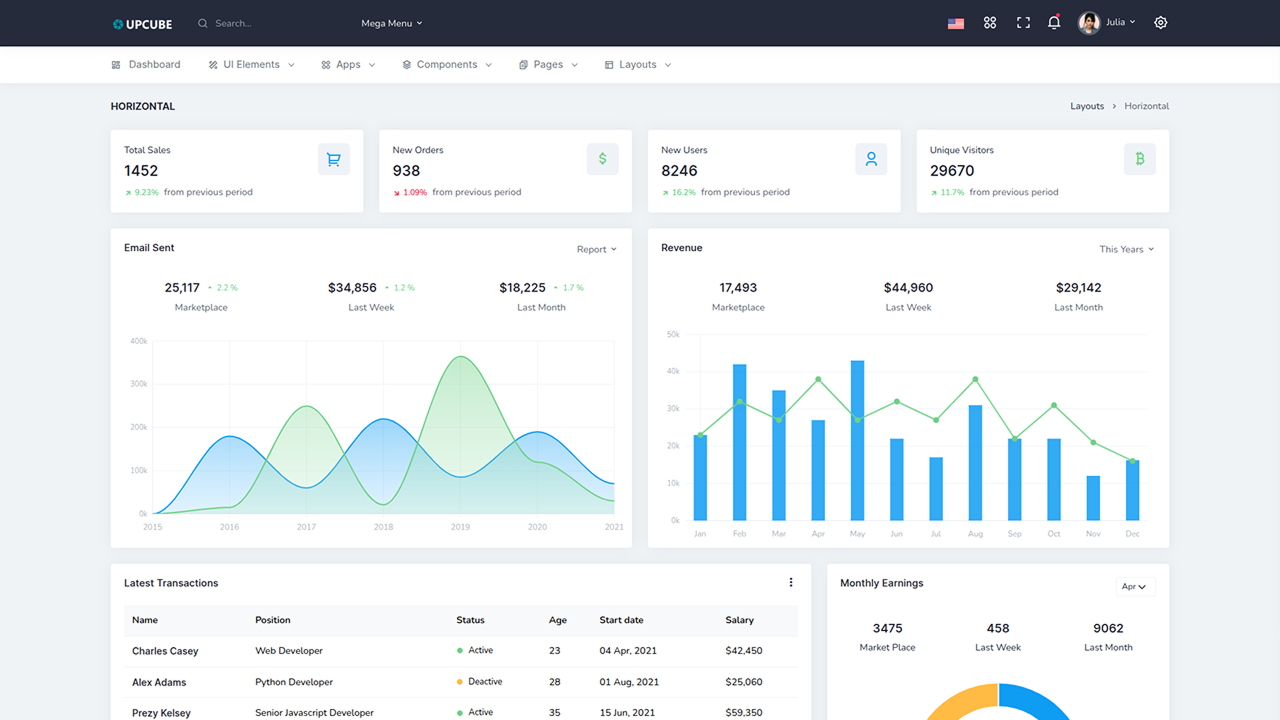Image resolution: width=1280 pixels, height=720 pixels.
Task: Select the user icon on New Users card
Action: pyautogui.click(x=871, y=159)
